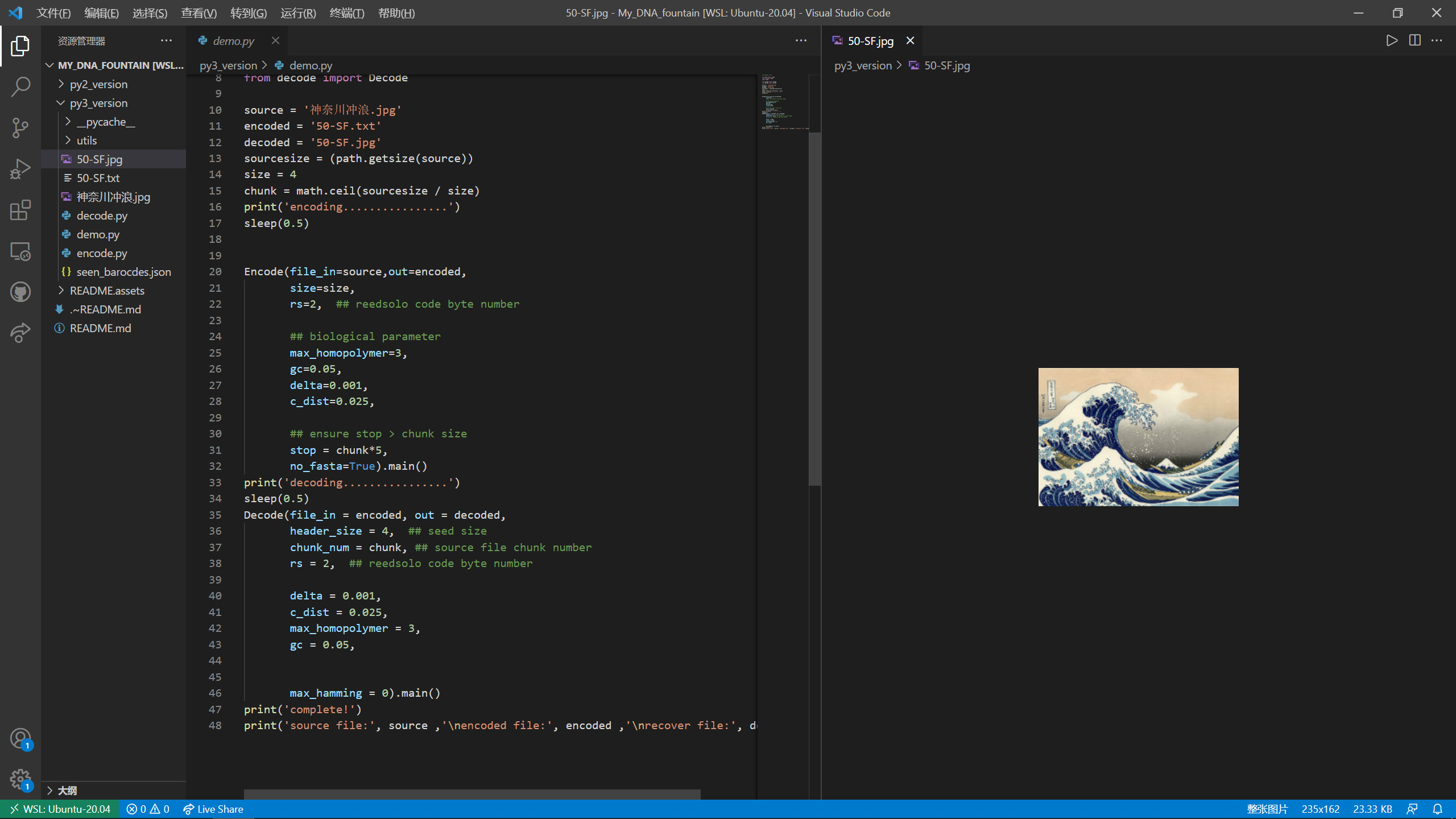Open the Remote Explorer view
1456x819 pixels.
pyautogui.click(x=20, y=251)
